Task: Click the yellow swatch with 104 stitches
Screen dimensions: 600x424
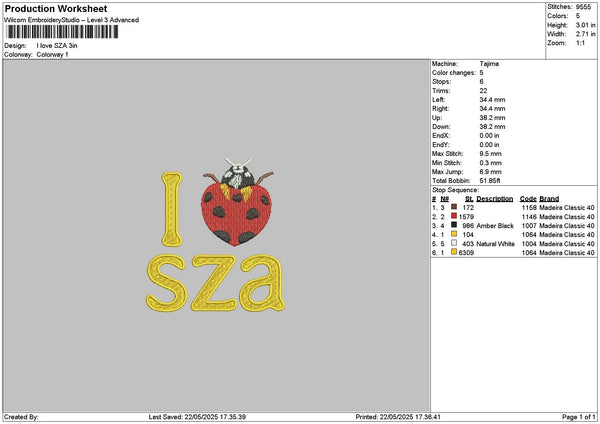Action: point(454,234)
